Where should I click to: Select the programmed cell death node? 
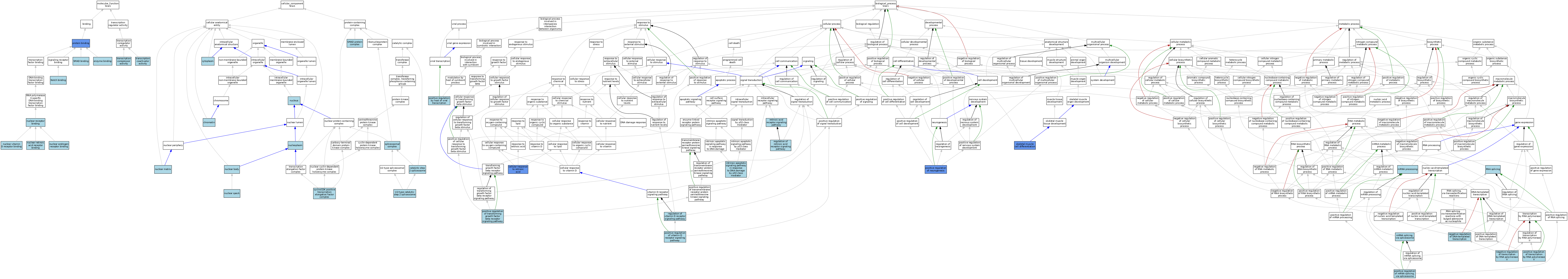click(x=732, y=61)
